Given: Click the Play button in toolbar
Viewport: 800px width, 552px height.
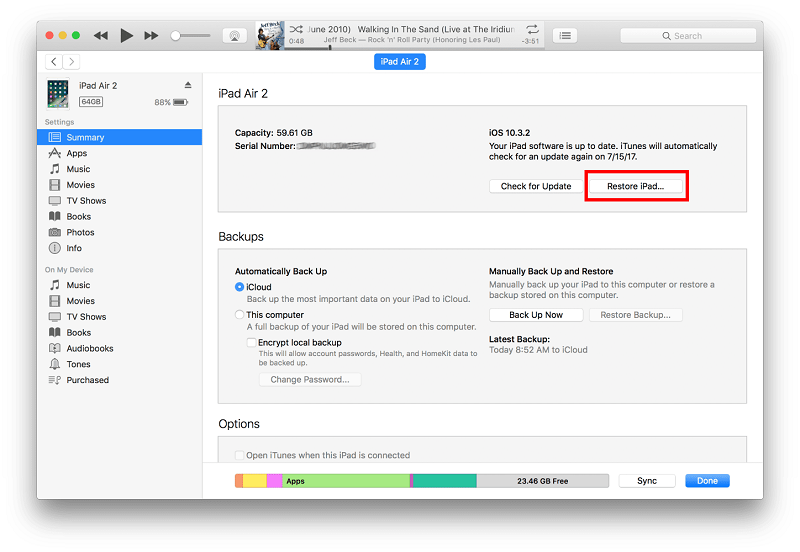Looking at the screenshot, I should (x=126, y=35).
